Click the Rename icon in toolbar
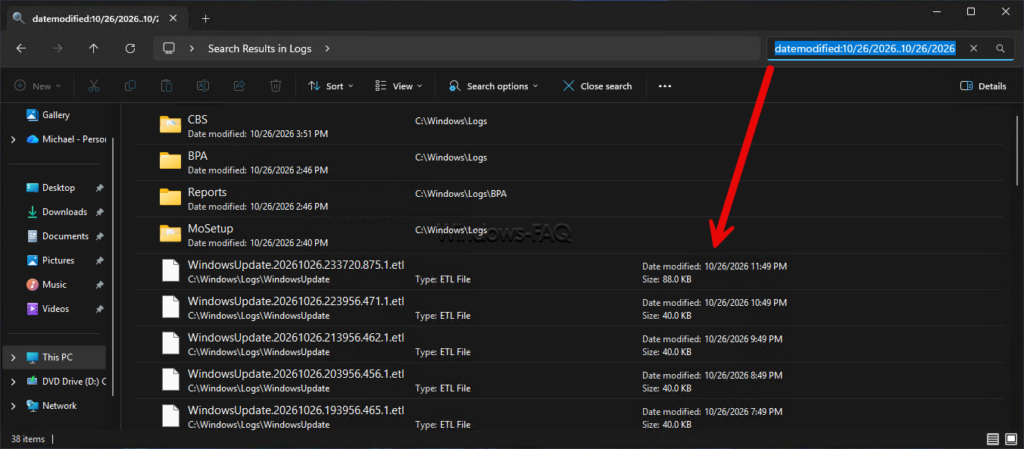Screen dimensions: 1024x449 (202, 85)
